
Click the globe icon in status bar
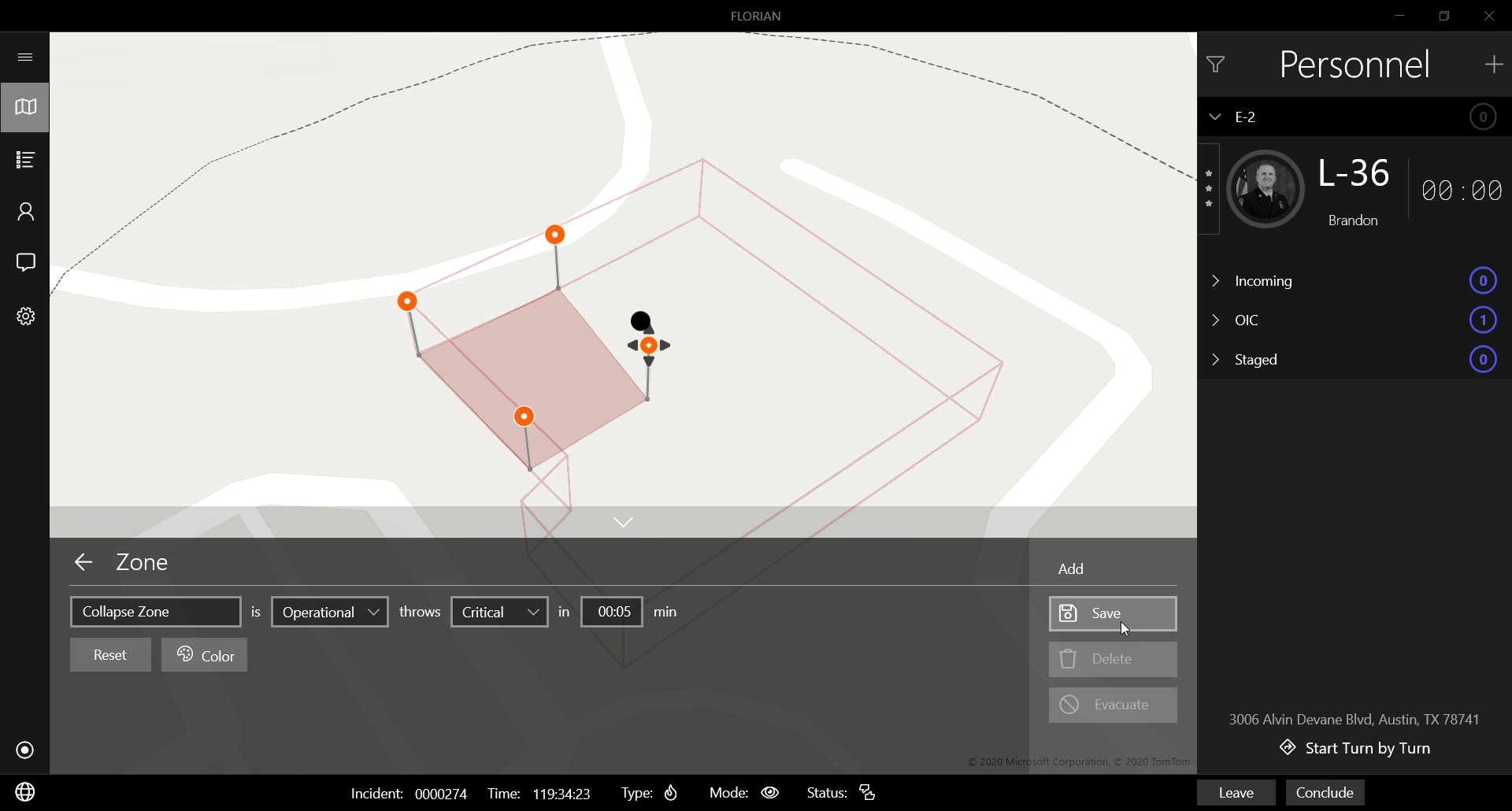25,792
